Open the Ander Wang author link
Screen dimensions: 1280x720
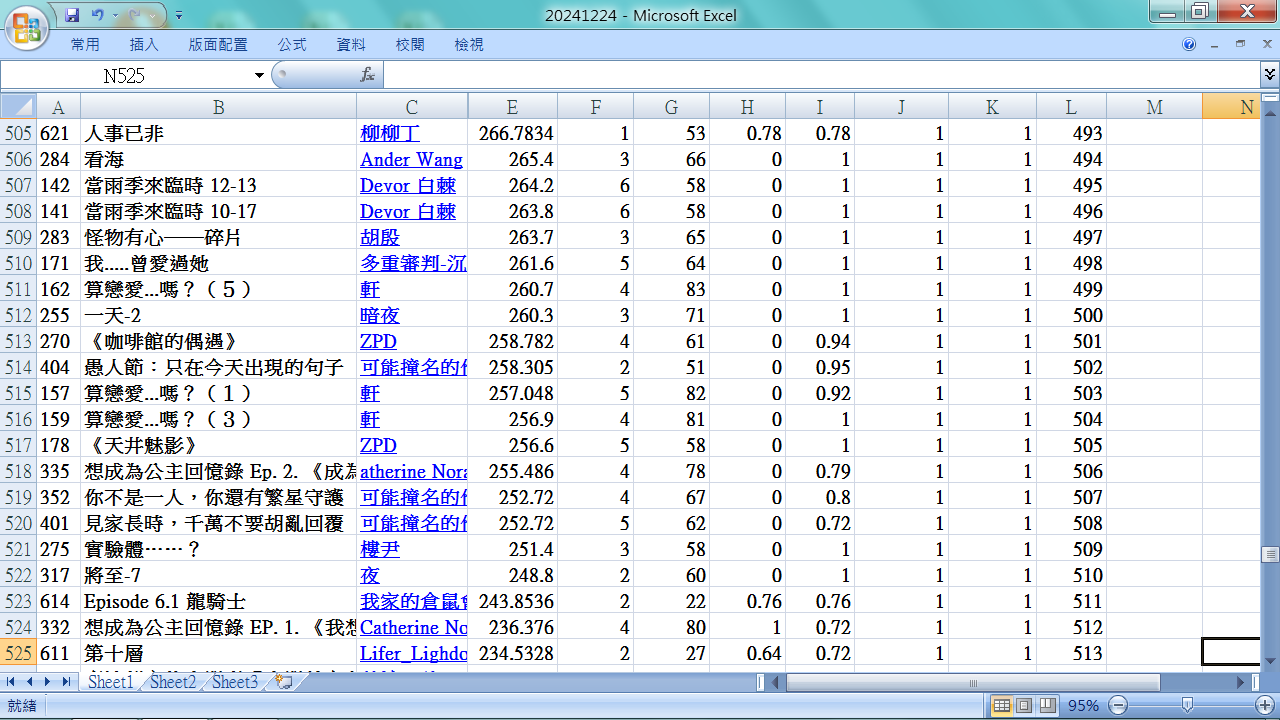coord(411,159)
